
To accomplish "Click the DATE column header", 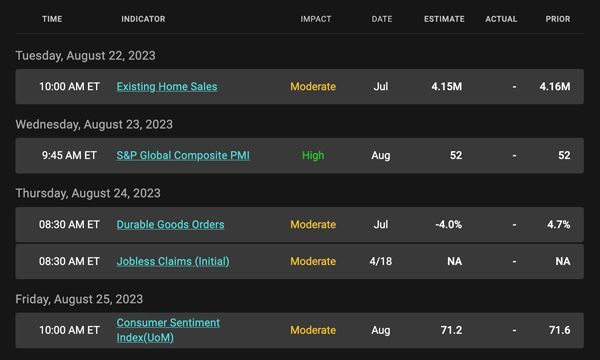I will 382,19.
